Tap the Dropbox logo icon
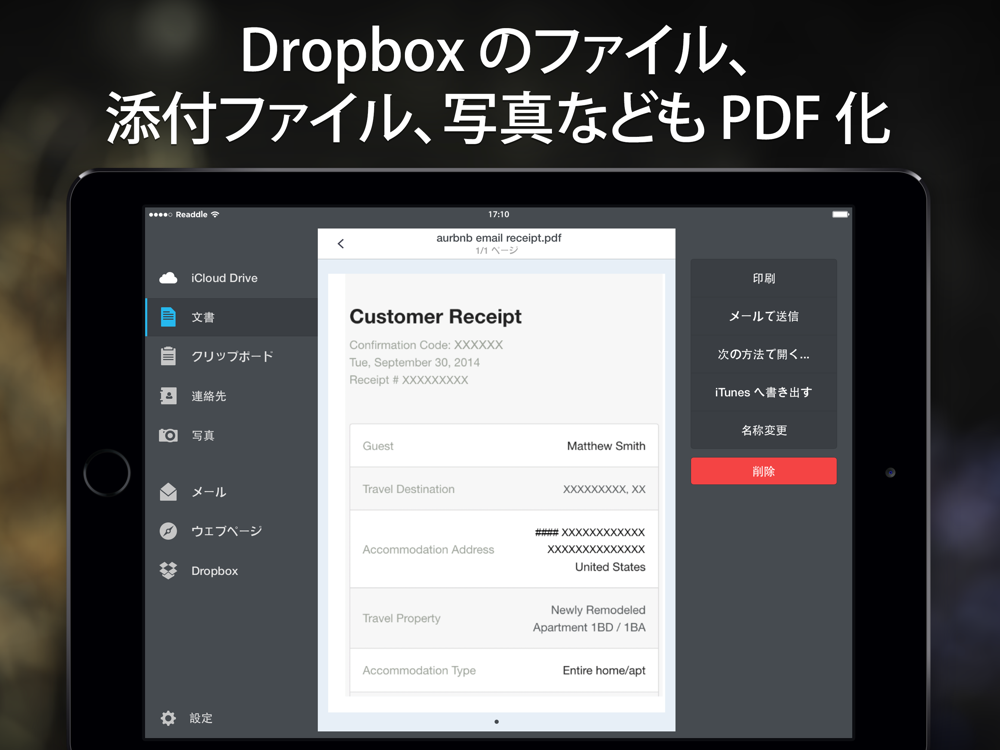The image size is (1000, 750). coord(168,570)
